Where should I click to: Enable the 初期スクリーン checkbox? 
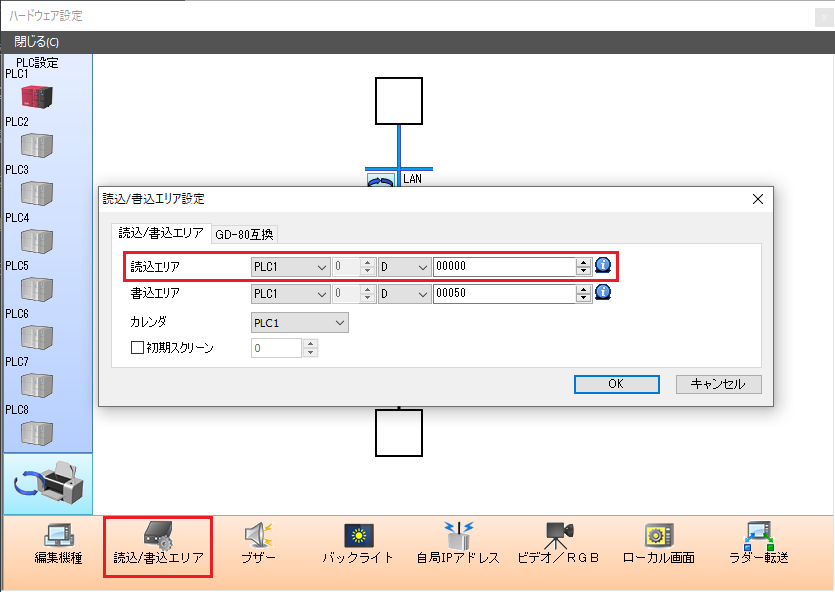click(138, 348)
